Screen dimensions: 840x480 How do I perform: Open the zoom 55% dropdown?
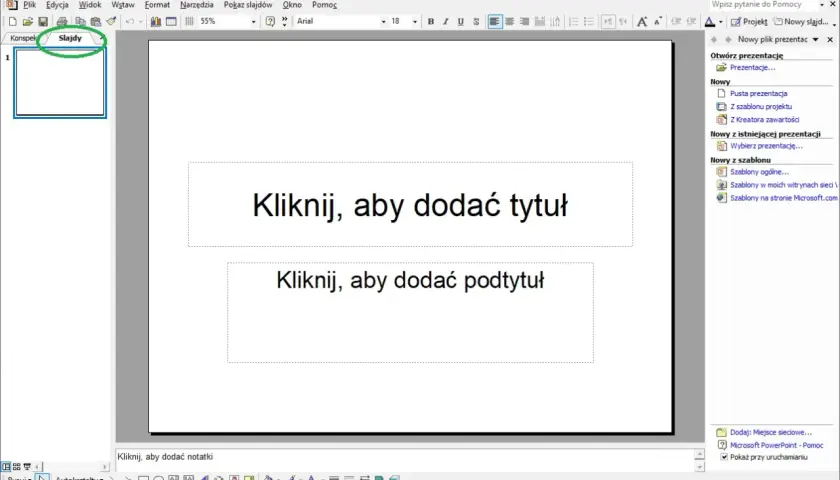click(x=253, y=22)
